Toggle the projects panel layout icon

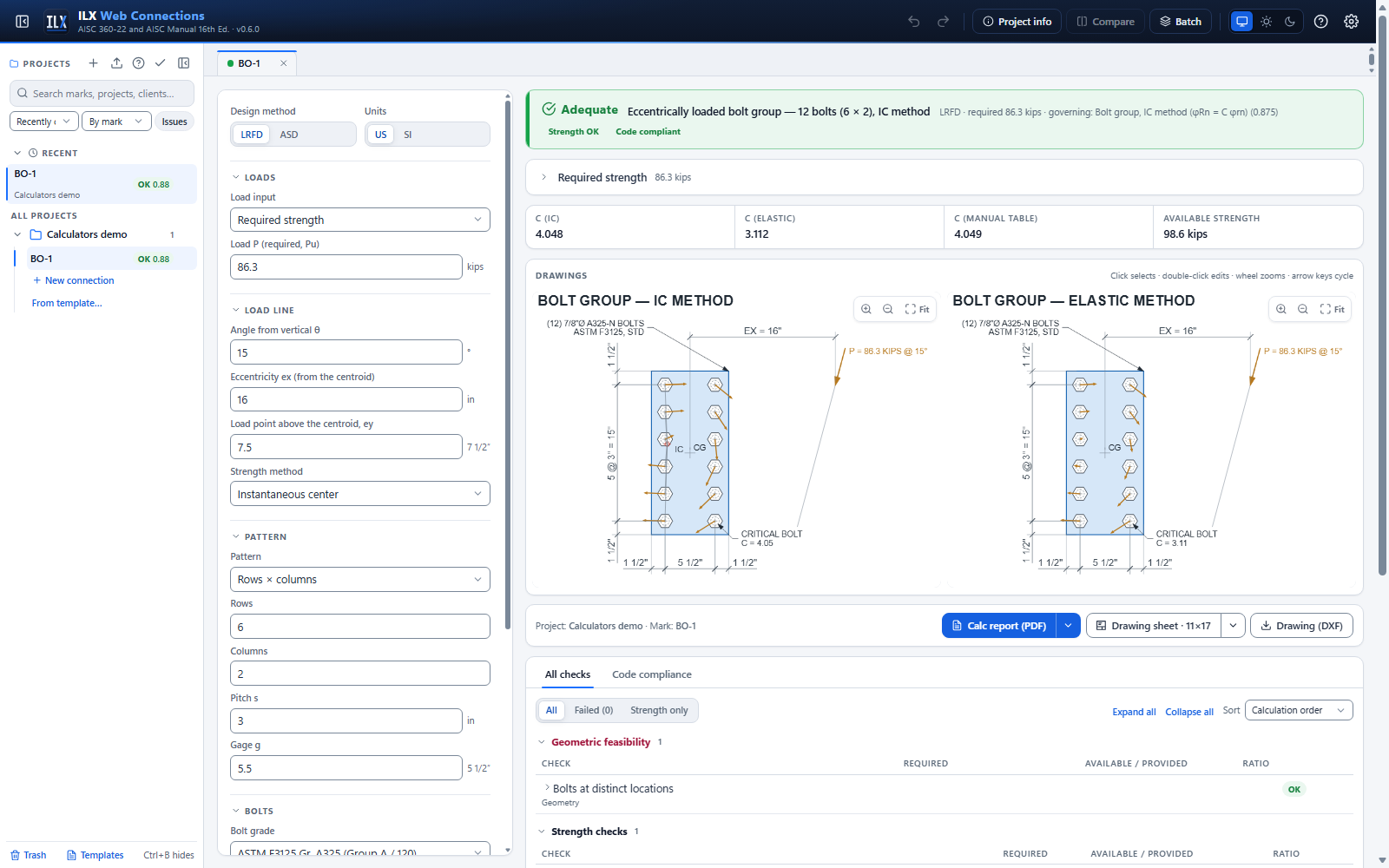coord(184,63)
